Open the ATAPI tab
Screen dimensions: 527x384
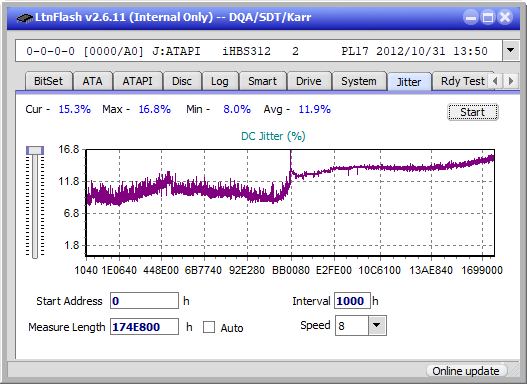click(x=137, y=81)
